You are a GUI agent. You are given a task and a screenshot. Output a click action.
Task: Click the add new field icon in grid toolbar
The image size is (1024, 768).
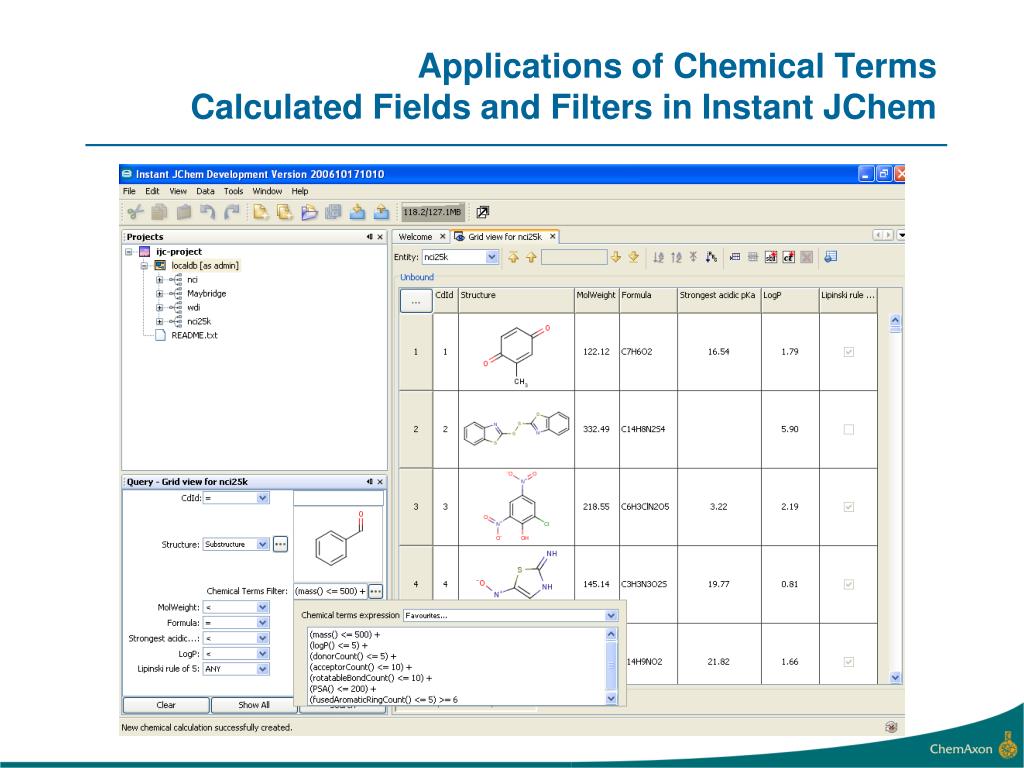[x=735, y=257]
